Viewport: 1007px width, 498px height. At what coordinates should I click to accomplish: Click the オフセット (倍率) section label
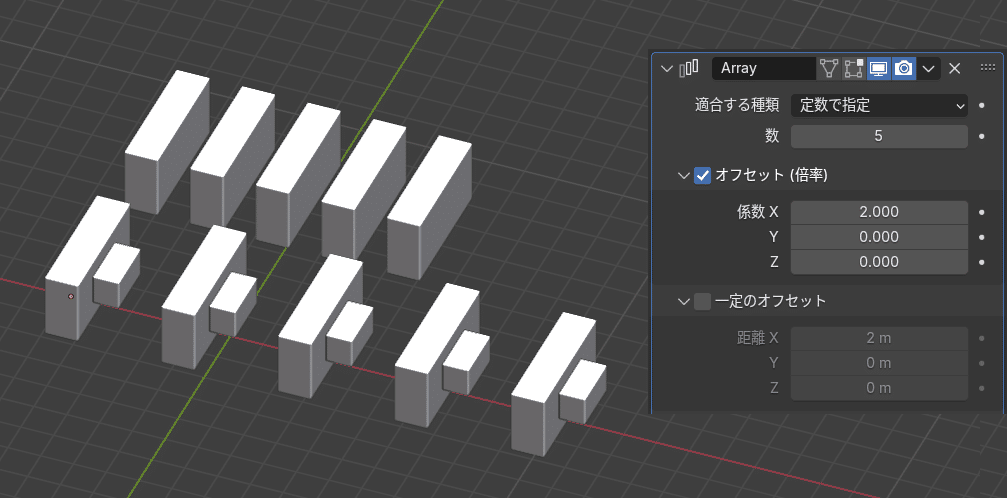pos(771,175)
